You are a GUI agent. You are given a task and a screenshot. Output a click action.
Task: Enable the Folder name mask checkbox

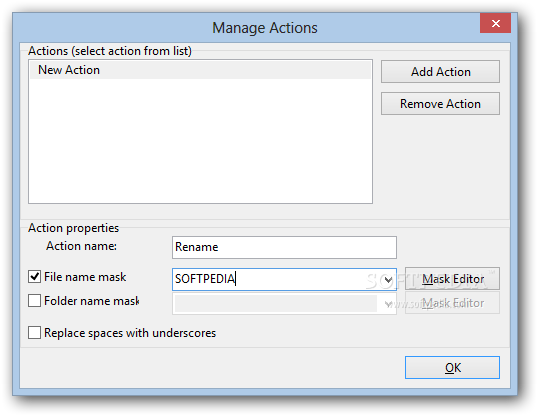[34, 301]
